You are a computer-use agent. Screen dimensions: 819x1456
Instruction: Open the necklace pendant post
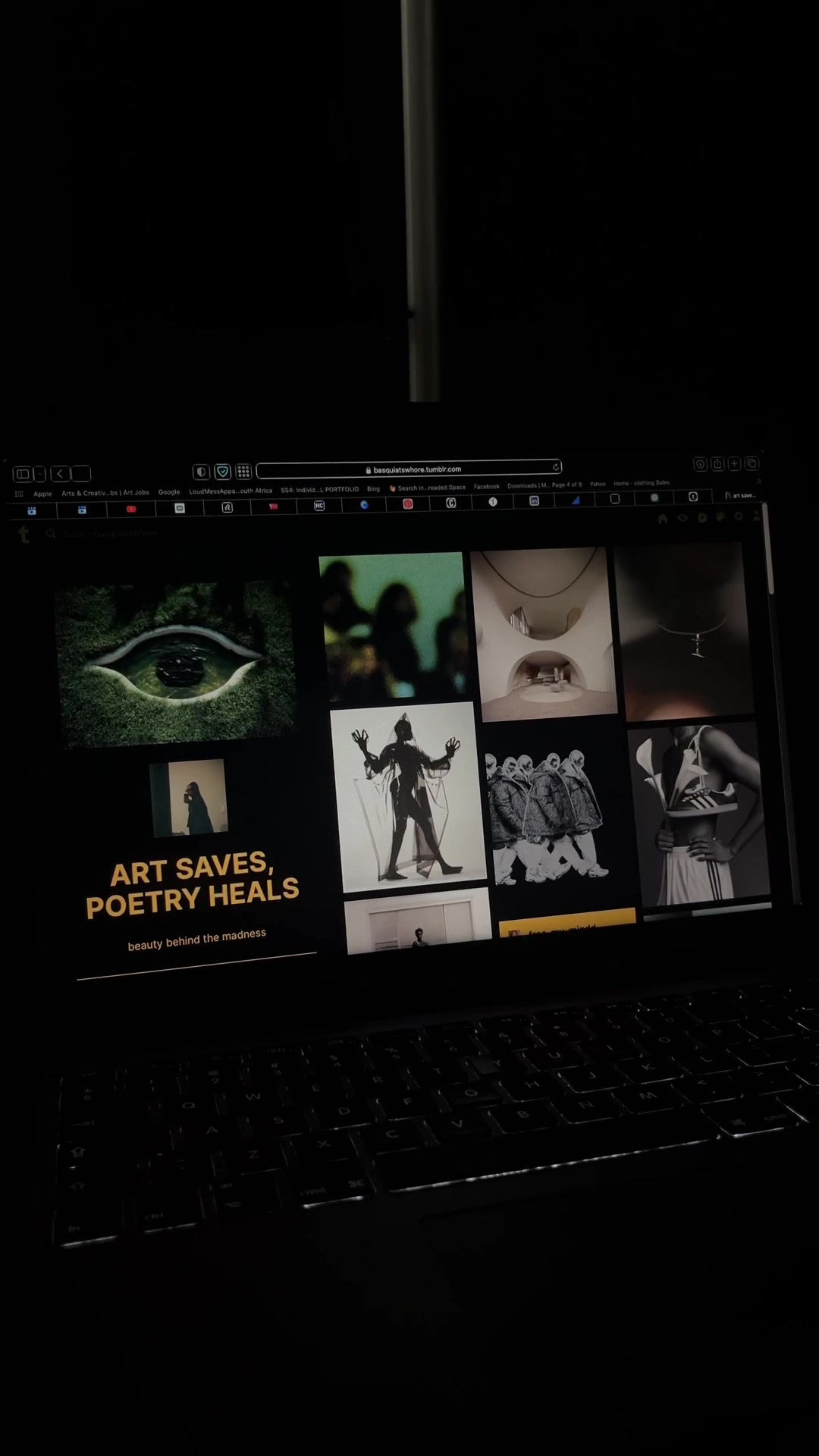point(686,631)
